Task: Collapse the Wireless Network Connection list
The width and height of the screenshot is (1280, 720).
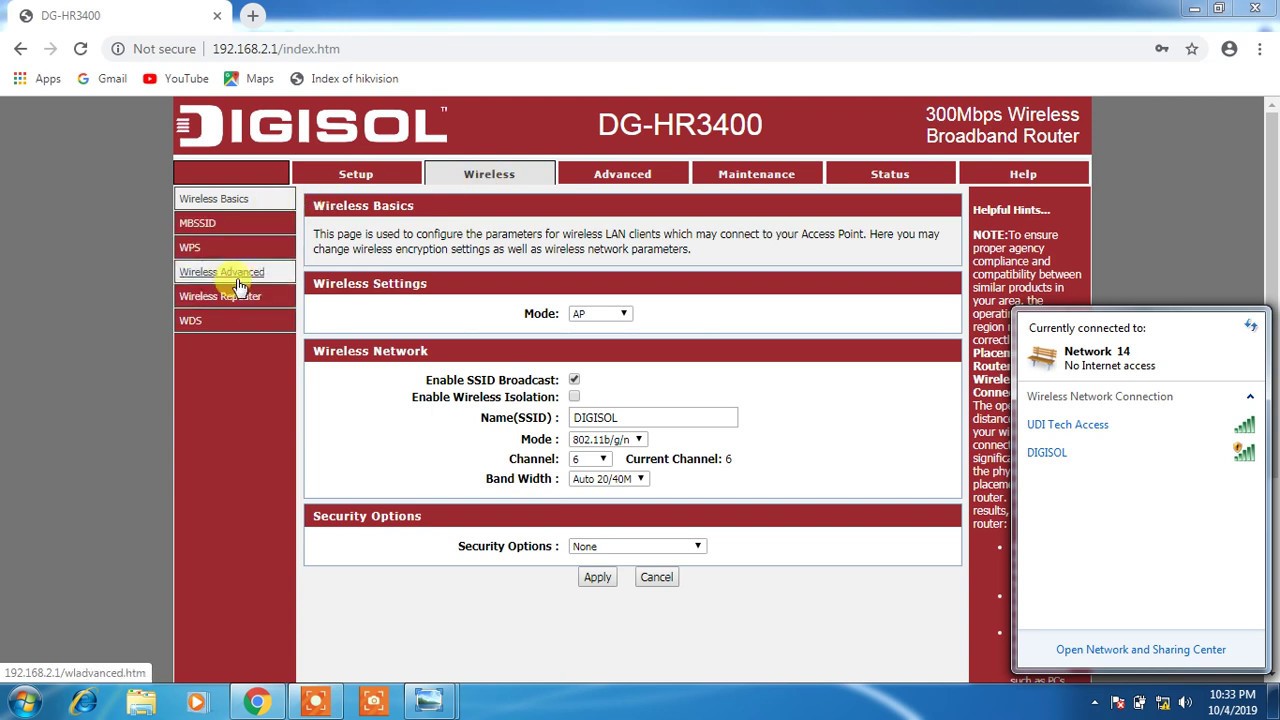Action: 1250,397
